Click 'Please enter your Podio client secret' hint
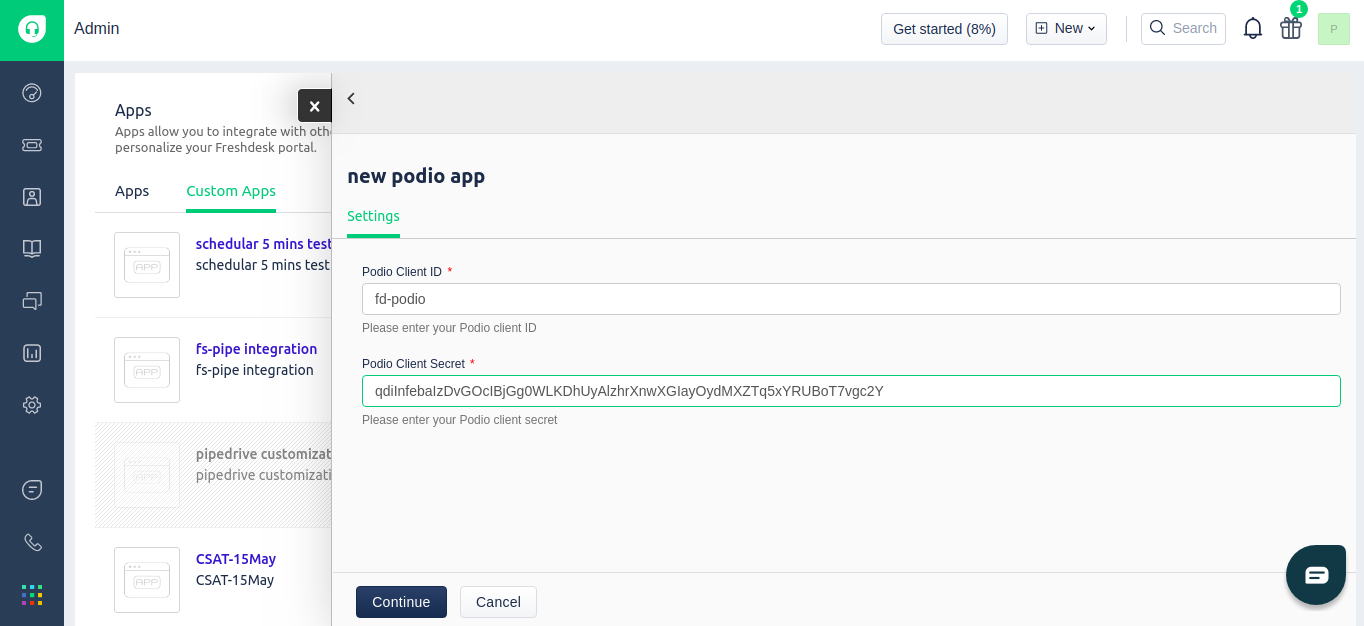This screenshot has width=1364, height=626. tap(459, 420)
